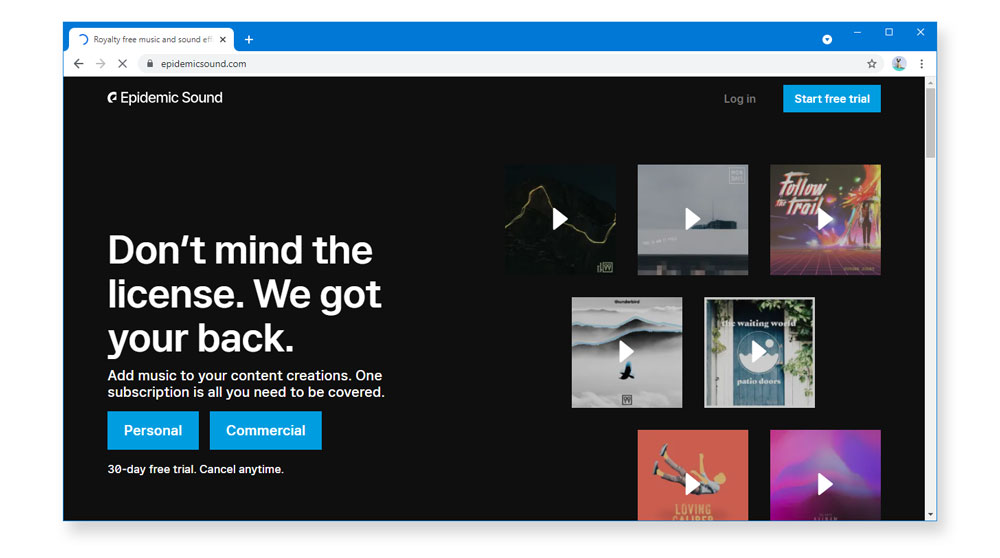The height and width of the screenshot is (558, 1000).
Task: Go back using browser back arrow
Action: (78, 64)
